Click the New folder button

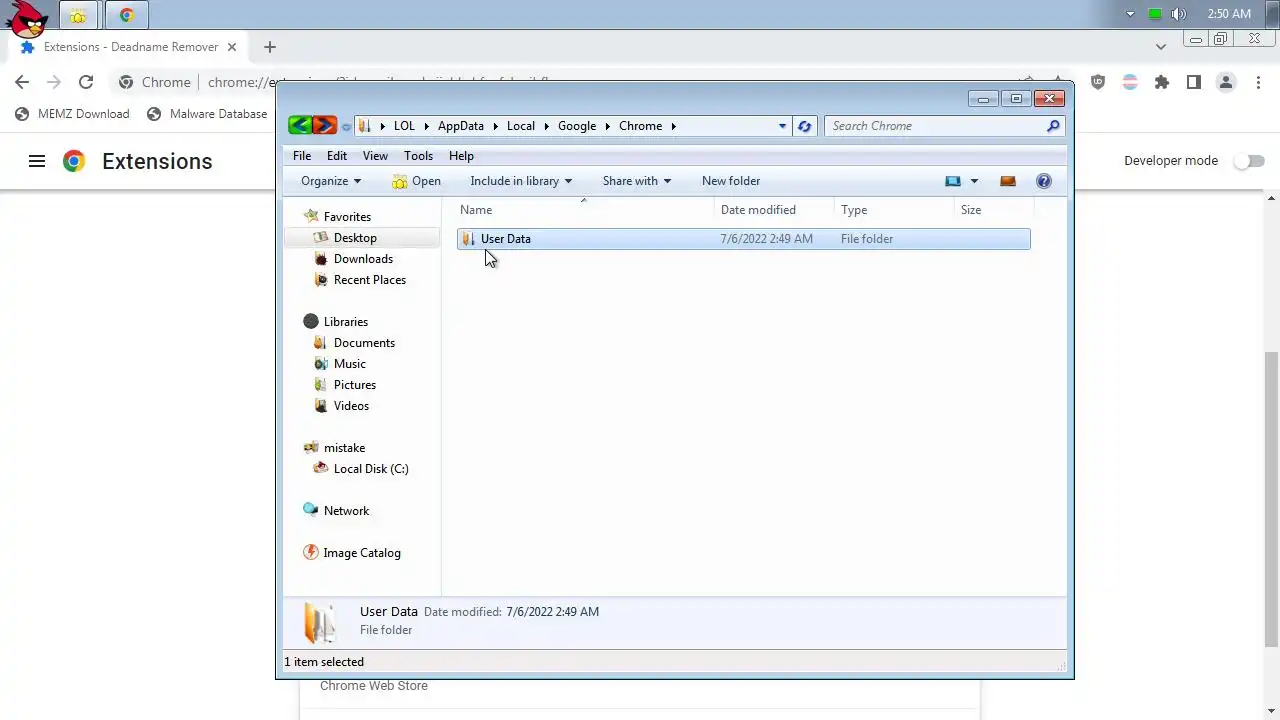tap(731, 181)
